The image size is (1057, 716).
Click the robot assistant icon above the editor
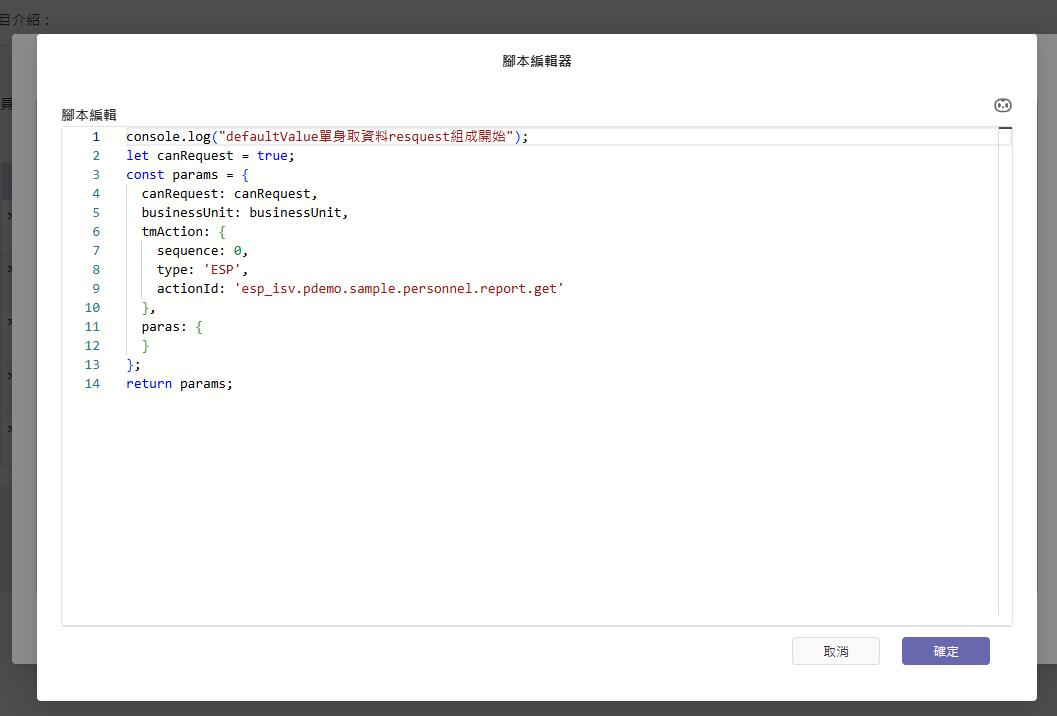pos(1002,105)
